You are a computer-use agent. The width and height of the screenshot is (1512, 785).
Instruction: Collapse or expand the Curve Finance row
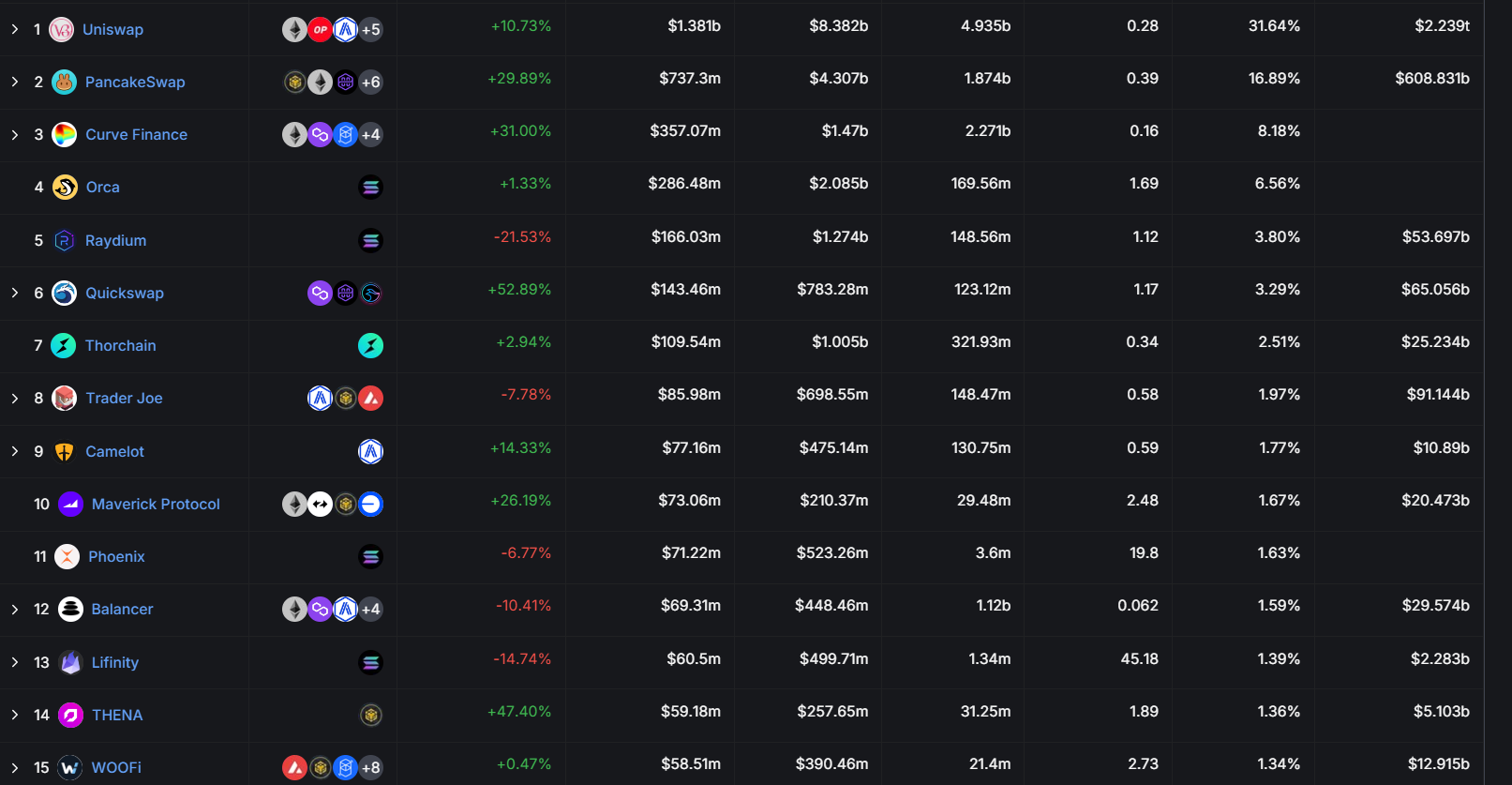[14, 134]
